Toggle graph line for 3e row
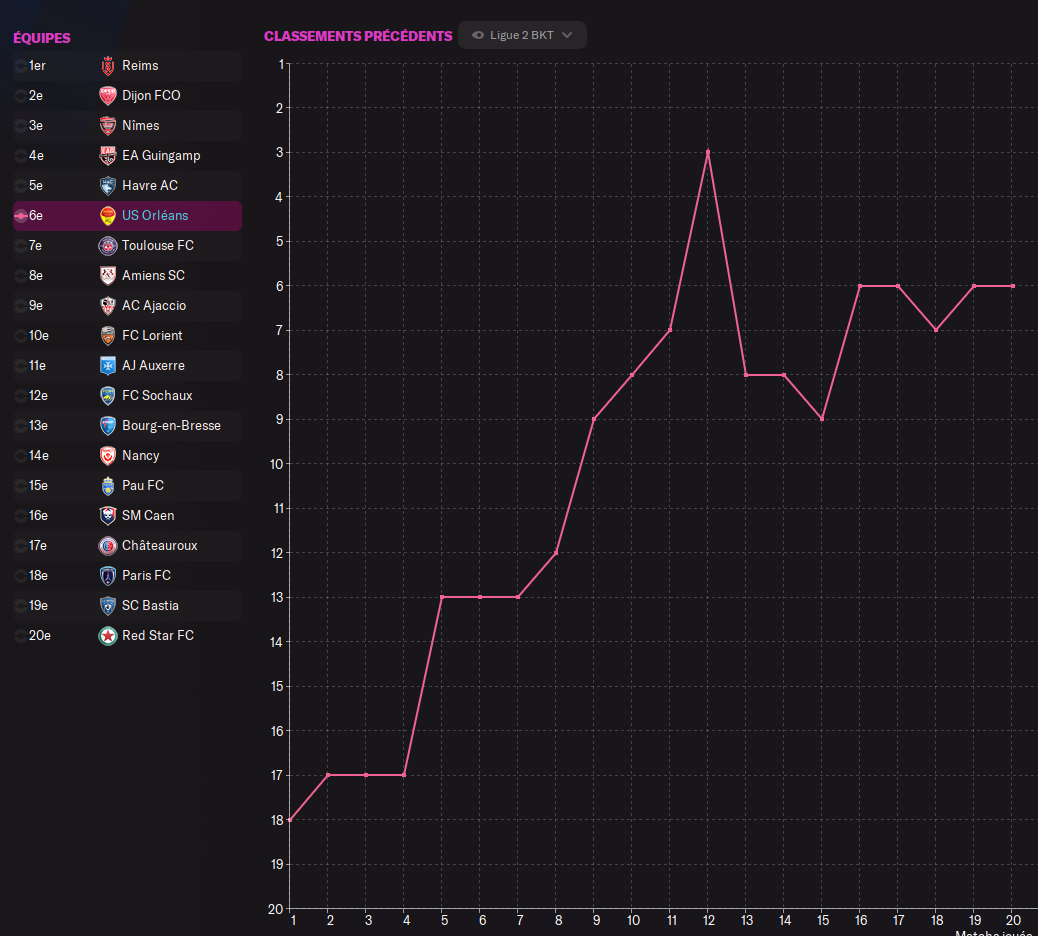Screen dimensions: 1038x936 (21, 126)
